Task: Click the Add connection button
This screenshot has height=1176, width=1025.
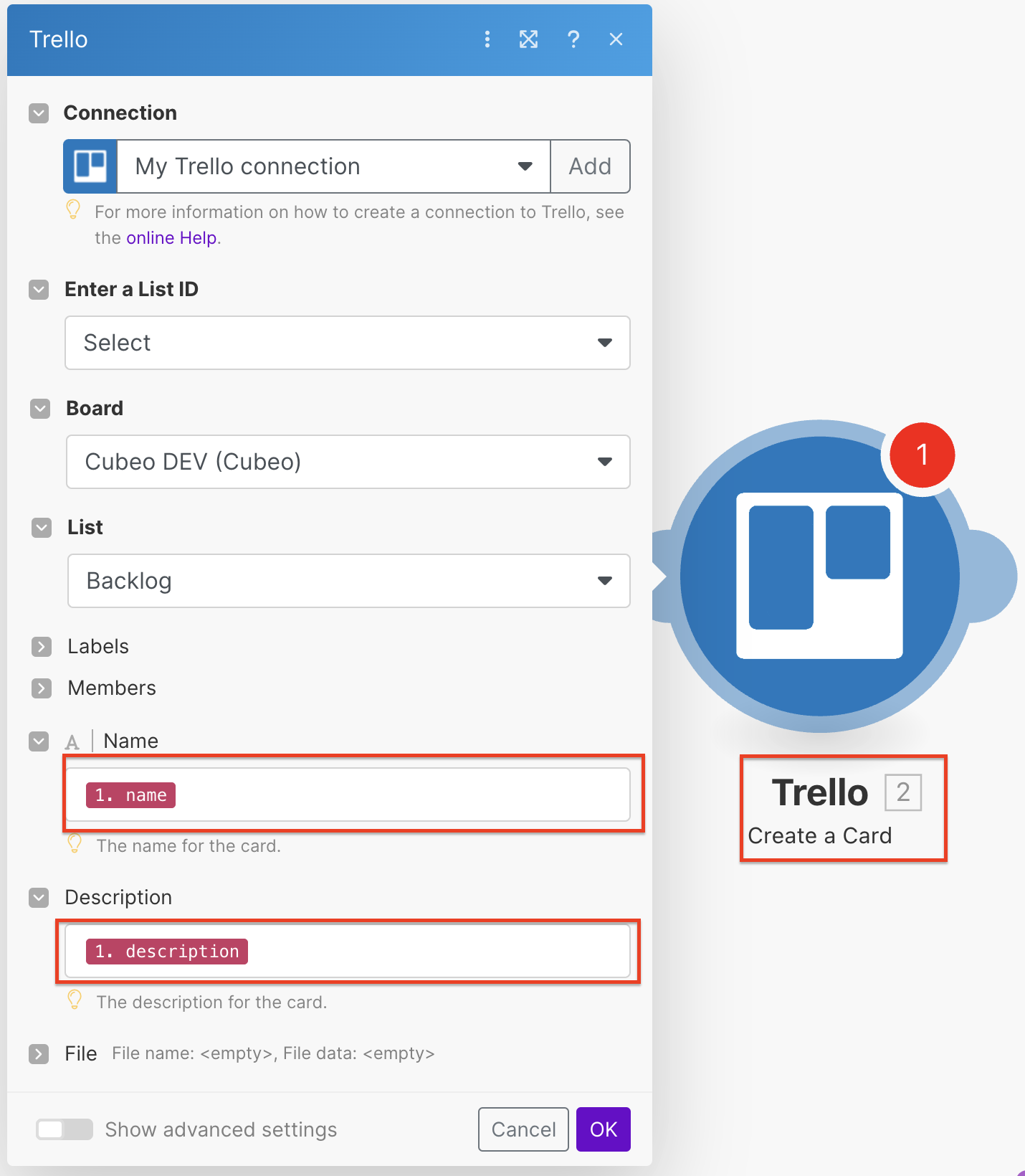Action: tap(590, 166)
